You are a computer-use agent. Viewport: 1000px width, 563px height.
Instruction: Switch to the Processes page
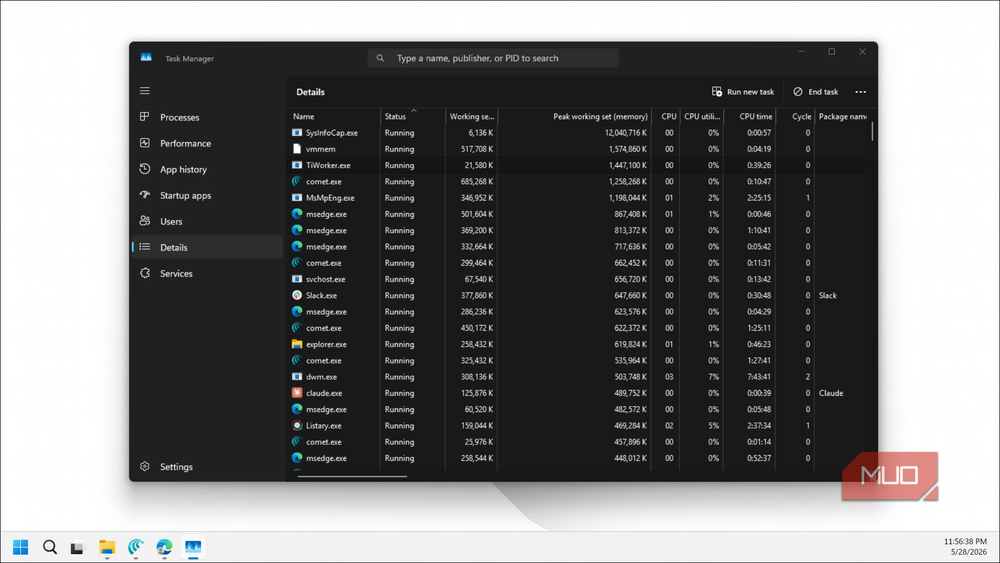(x=207, y=117)
